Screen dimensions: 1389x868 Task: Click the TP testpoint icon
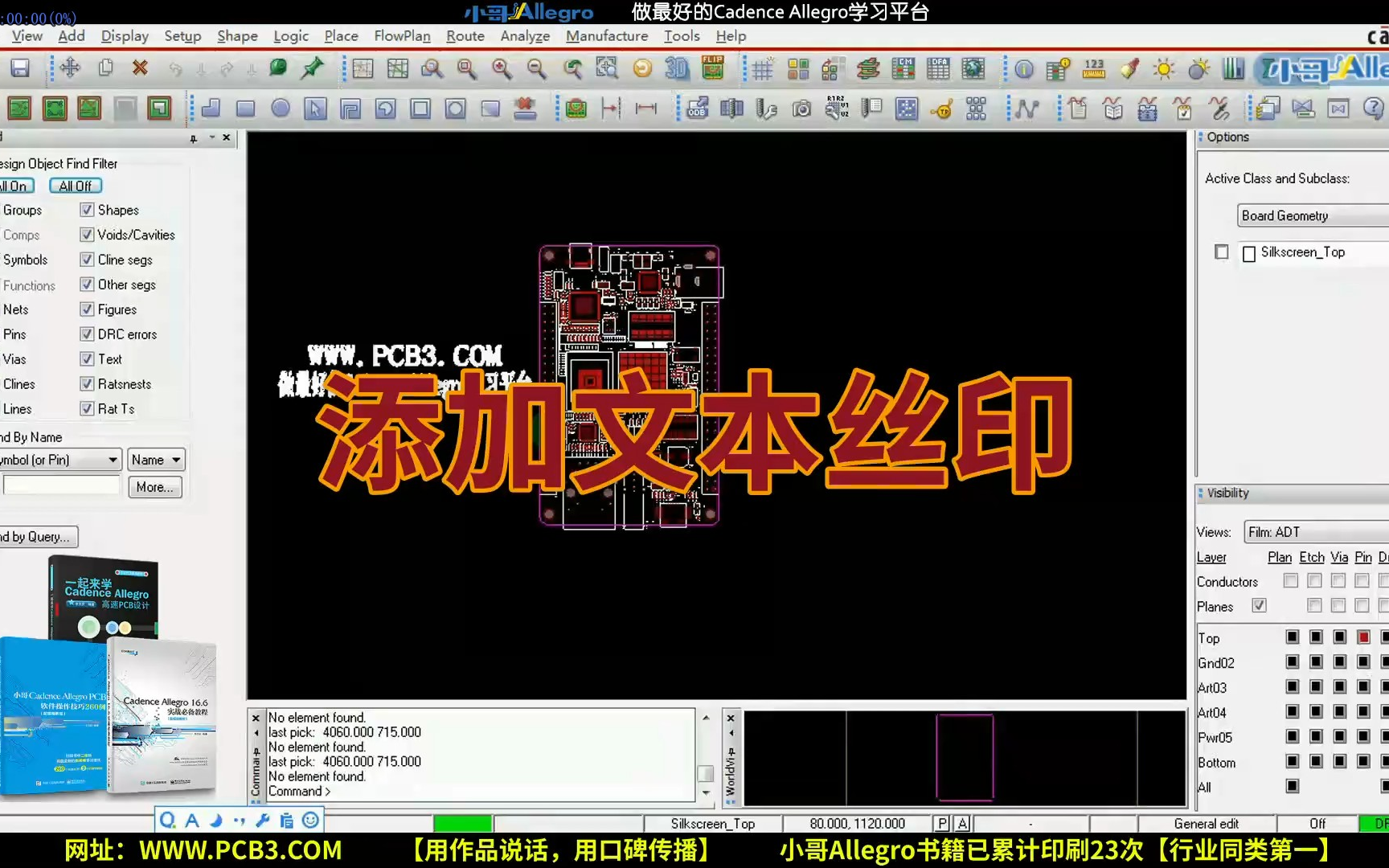point(941,108)
